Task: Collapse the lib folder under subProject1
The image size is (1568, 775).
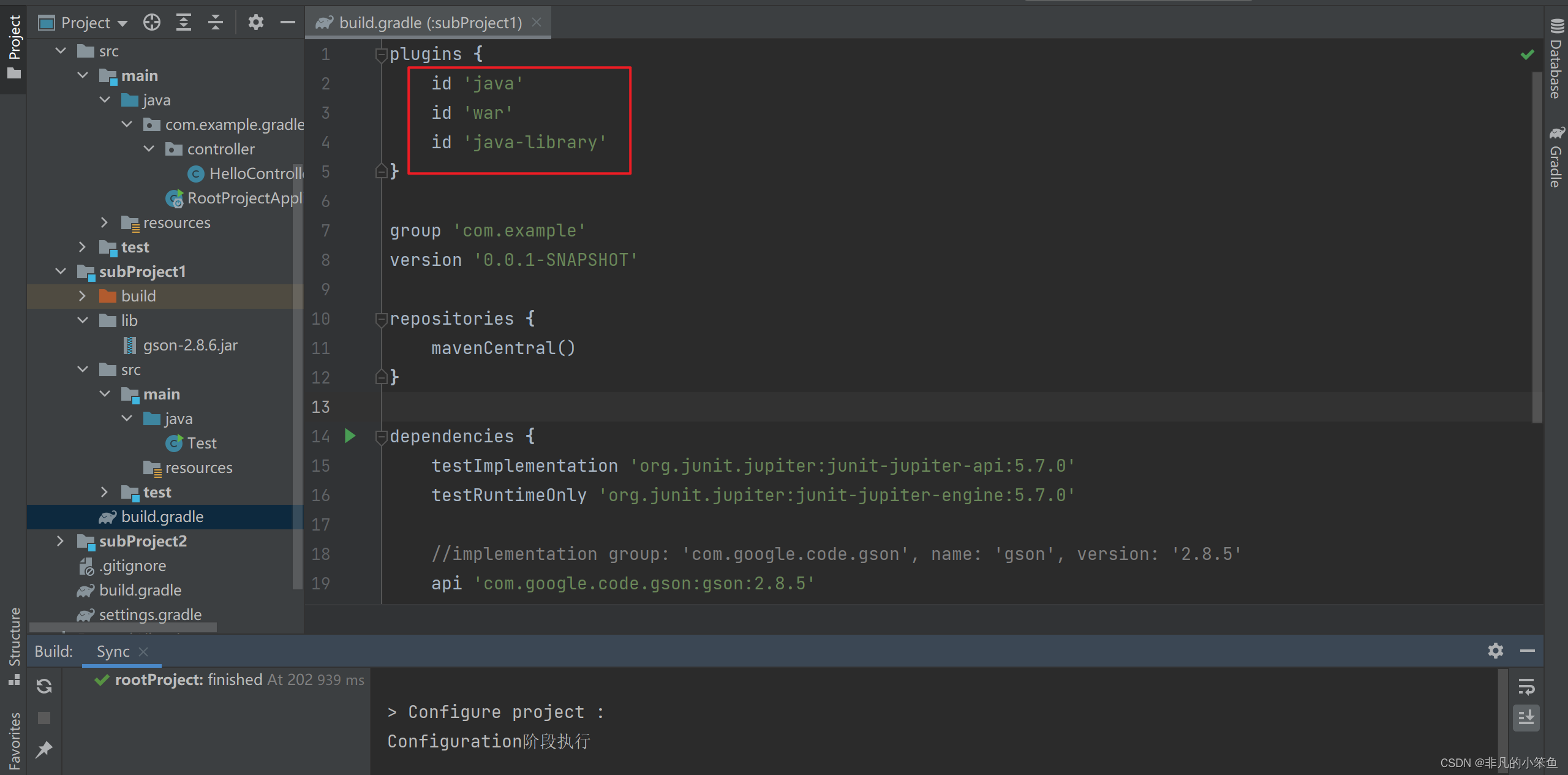Action: (x=83, y=320)
